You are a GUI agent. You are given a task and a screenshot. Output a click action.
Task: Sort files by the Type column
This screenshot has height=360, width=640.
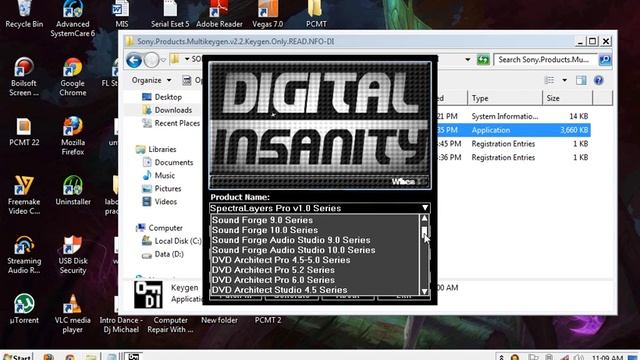(505, 98)
